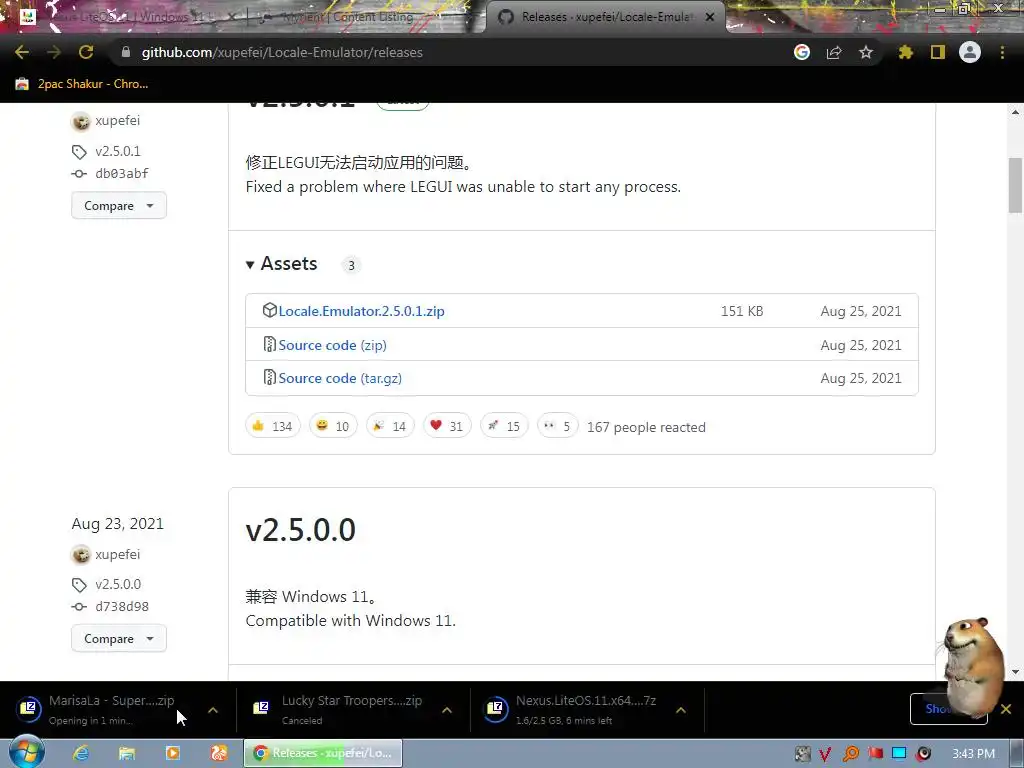1024x768 pixels.
Task: Open the fourth pinned taskbar app icon
Action: click(x=218, y=753)
